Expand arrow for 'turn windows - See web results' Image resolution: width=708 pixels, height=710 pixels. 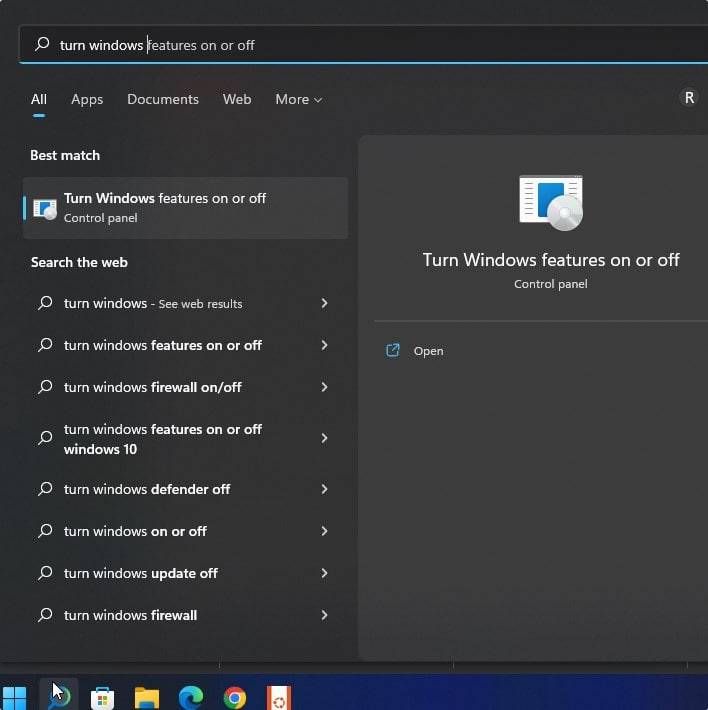pyautogui.click(x=324, y=303)
